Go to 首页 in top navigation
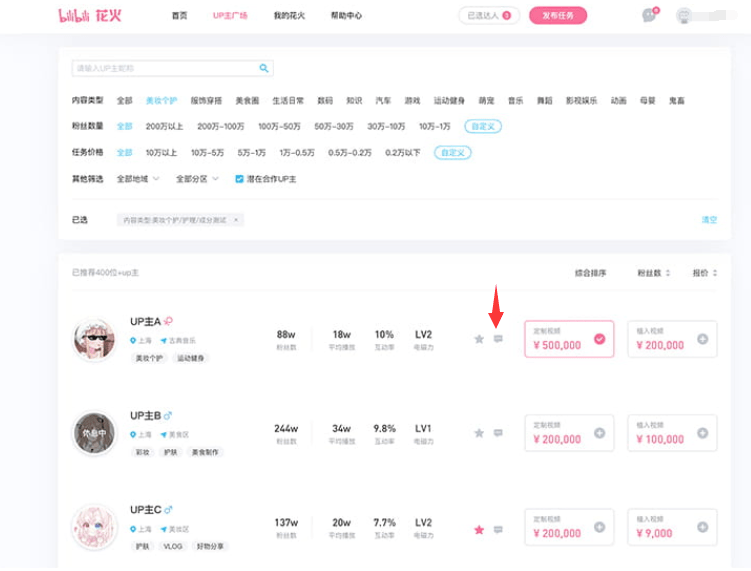Viewport: 751px width, 571px height. tap(179, 16)
